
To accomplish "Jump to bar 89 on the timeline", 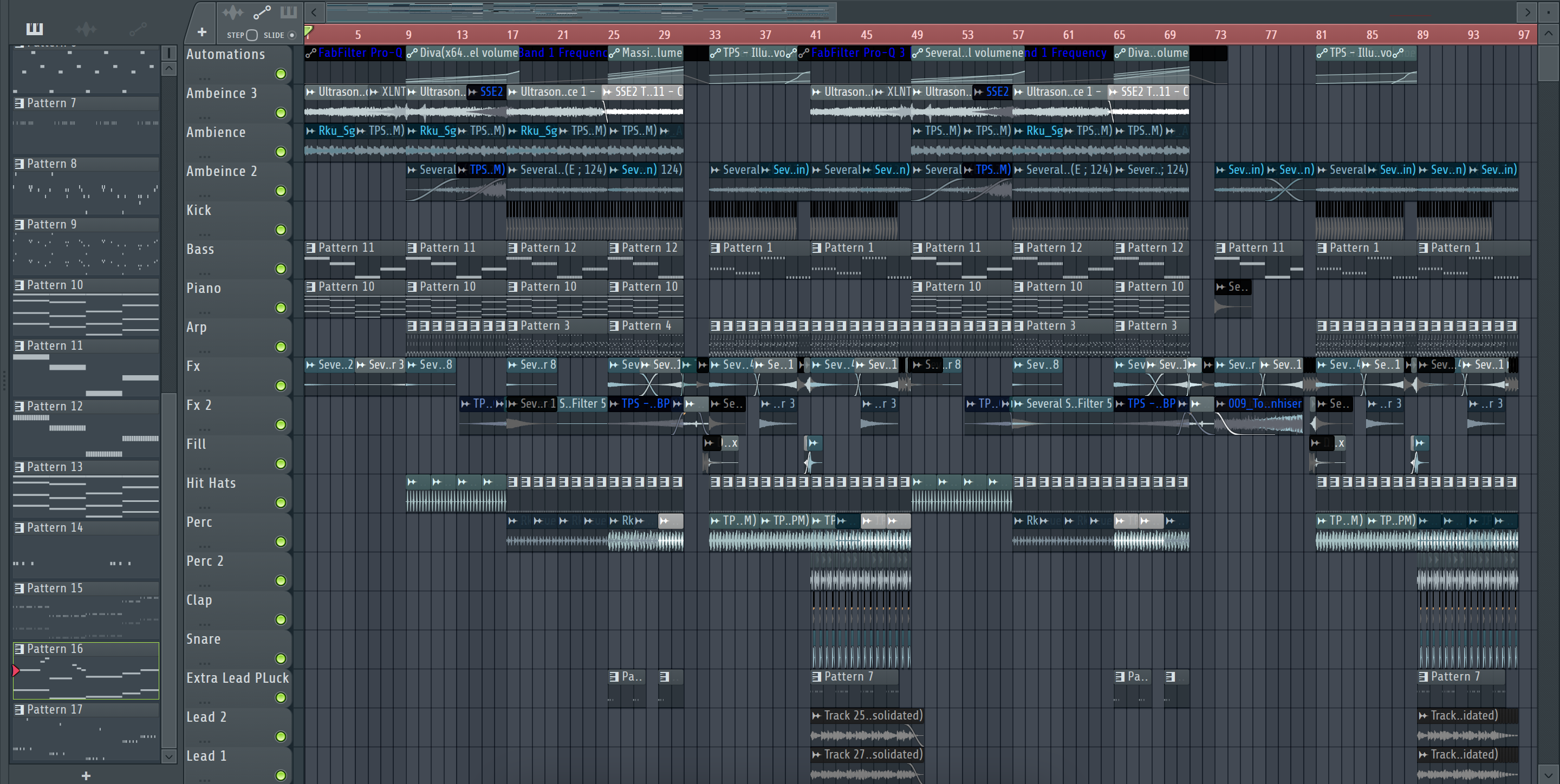I will (1422, 35).
